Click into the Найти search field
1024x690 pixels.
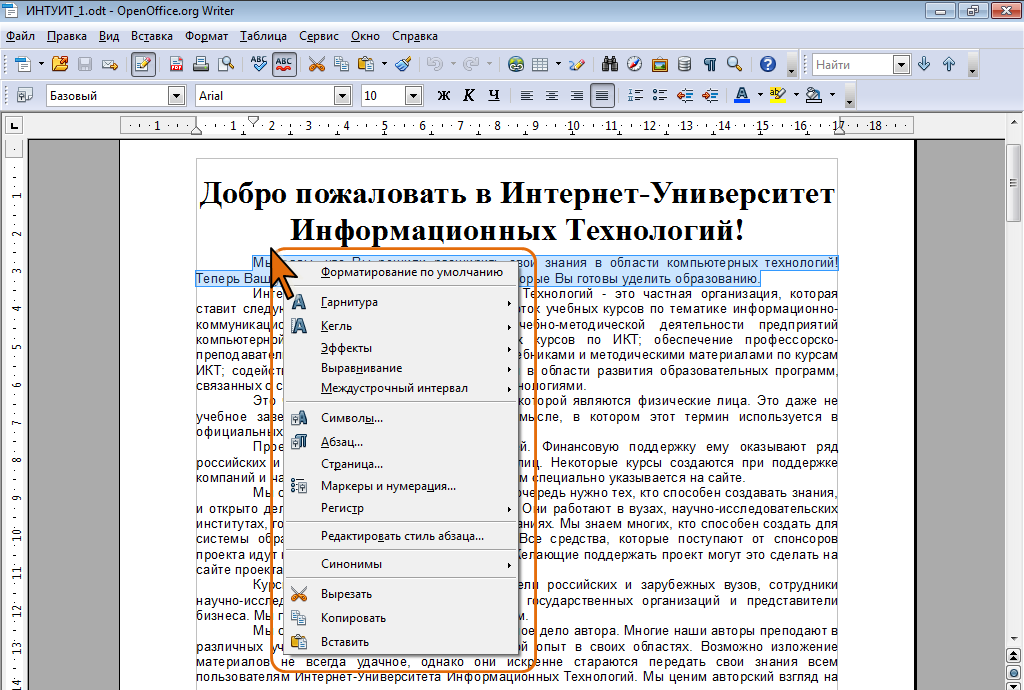[853, 65]
